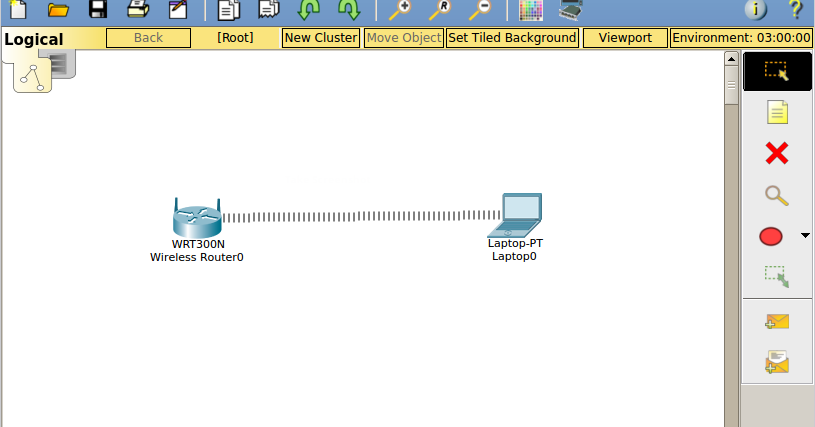Open a file with the folder icon
Screen dimensions: 815x427
(x=58, y=9)
